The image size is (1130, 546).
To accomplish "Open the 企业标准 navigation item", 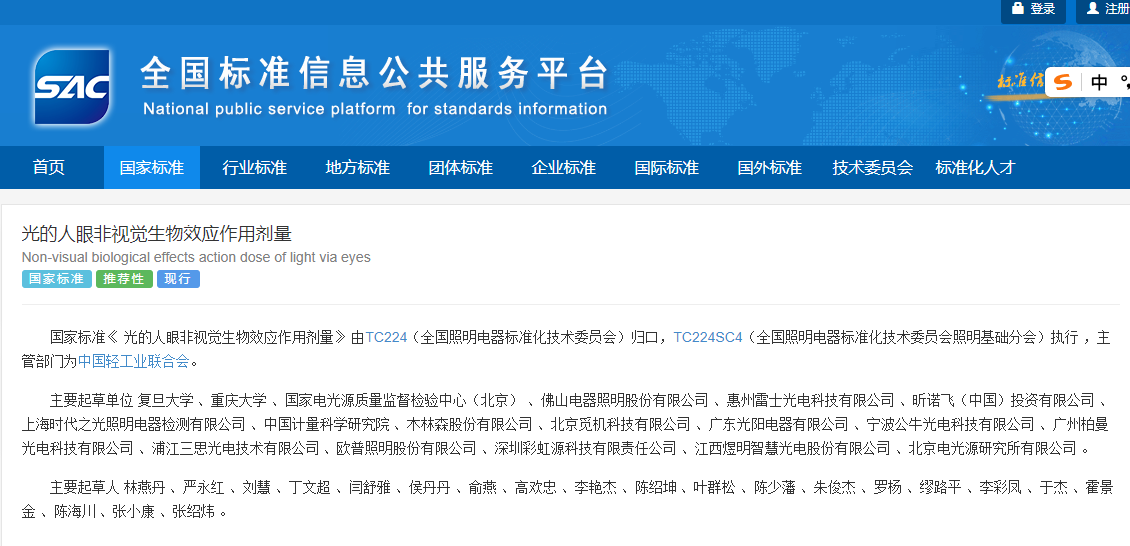I will point(563,167).
